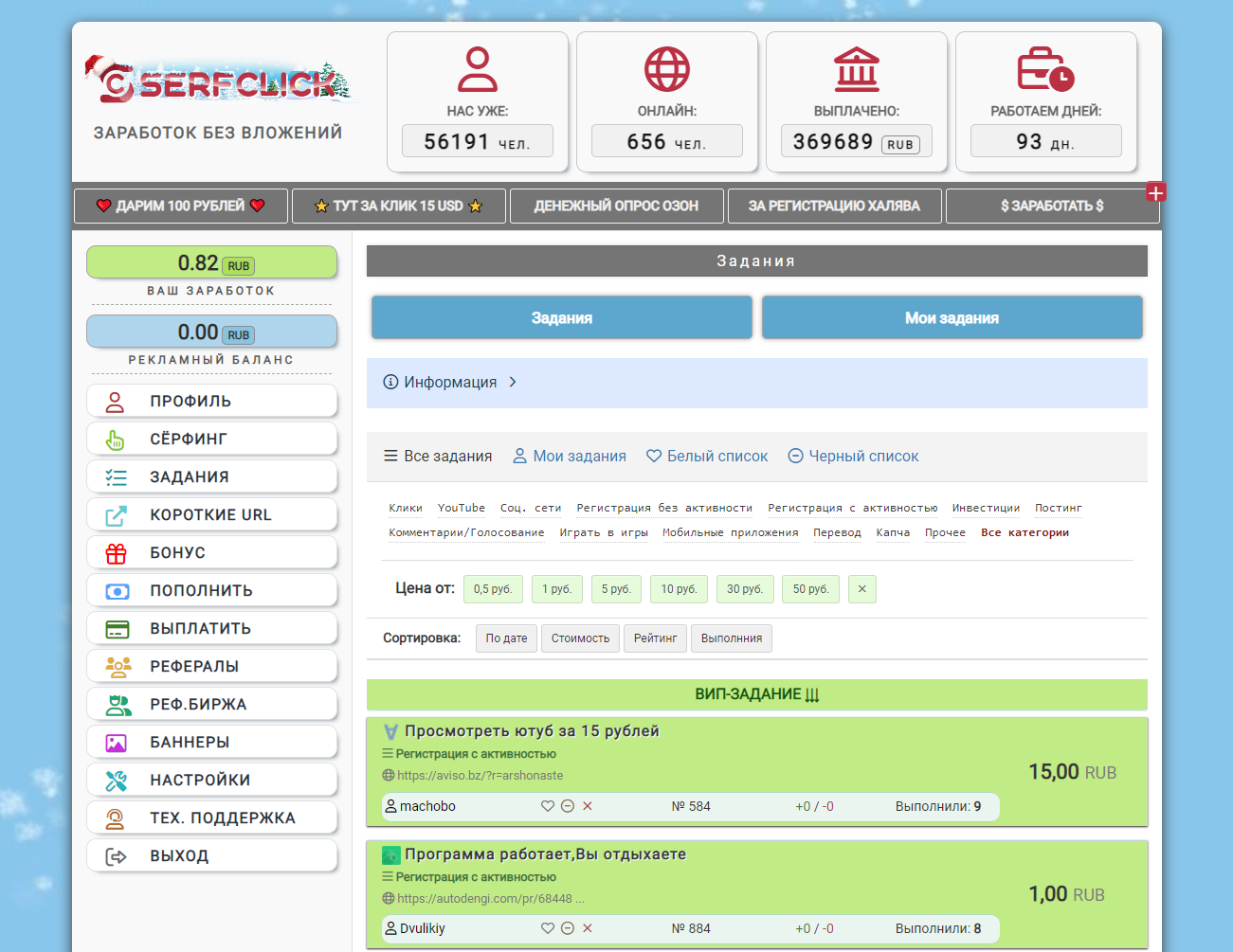This screenshot has width=1233, height=952.
Task: Click the 0.00 RUB advertising balance
Action: (x=212, y=332)
